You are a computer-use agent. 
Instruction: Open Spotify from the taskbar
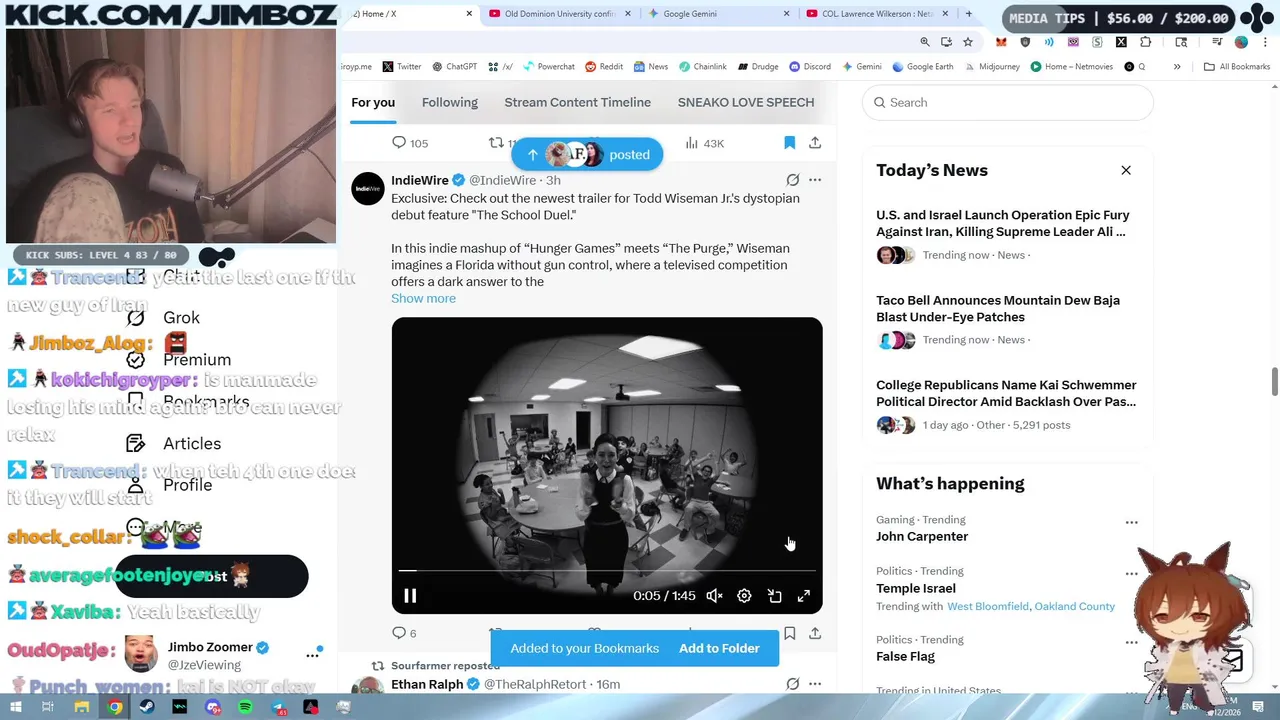point(245,707)
